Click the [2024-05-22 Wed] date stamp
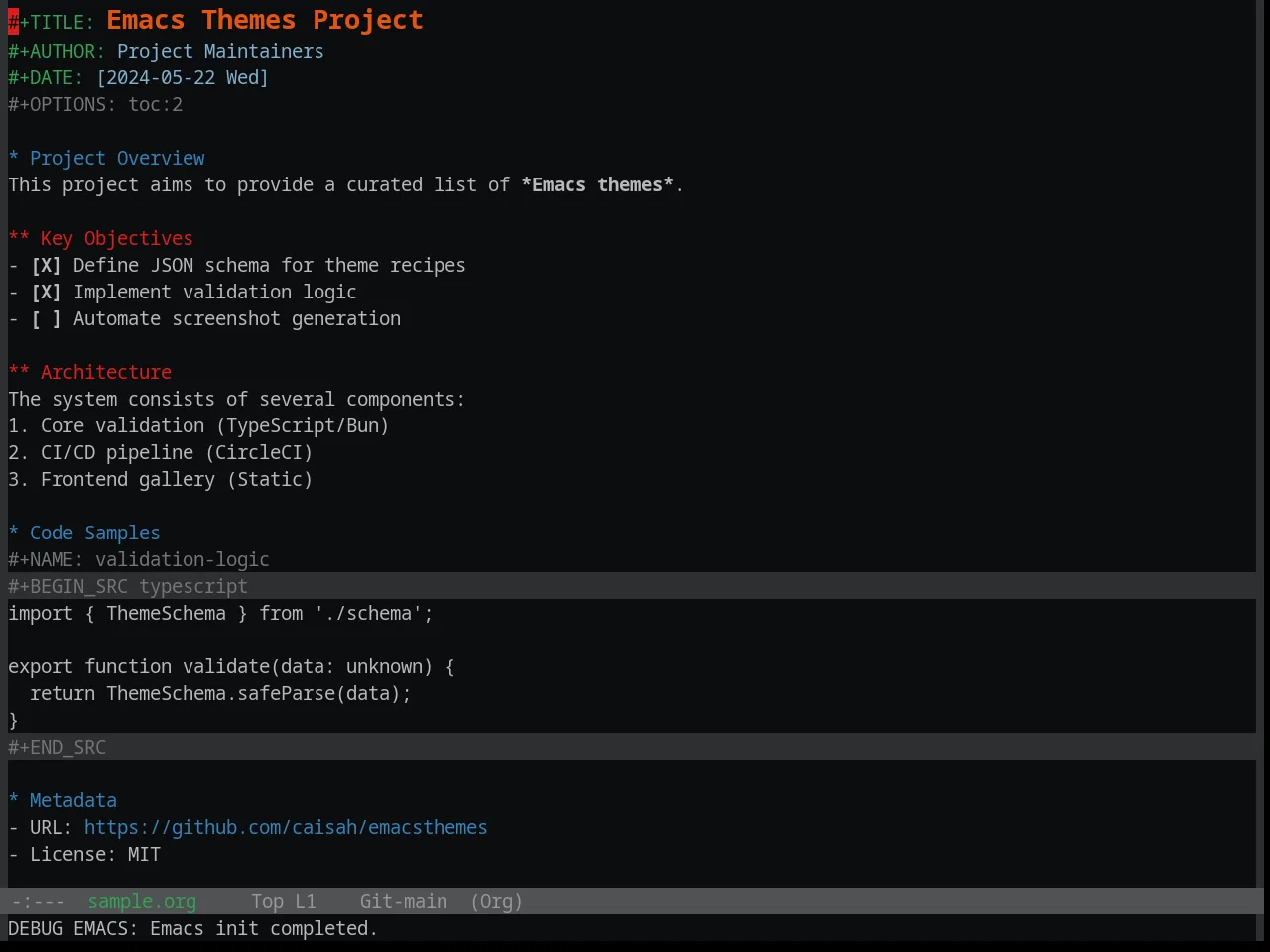1270x952 pixels. click(x=183, y=78)
